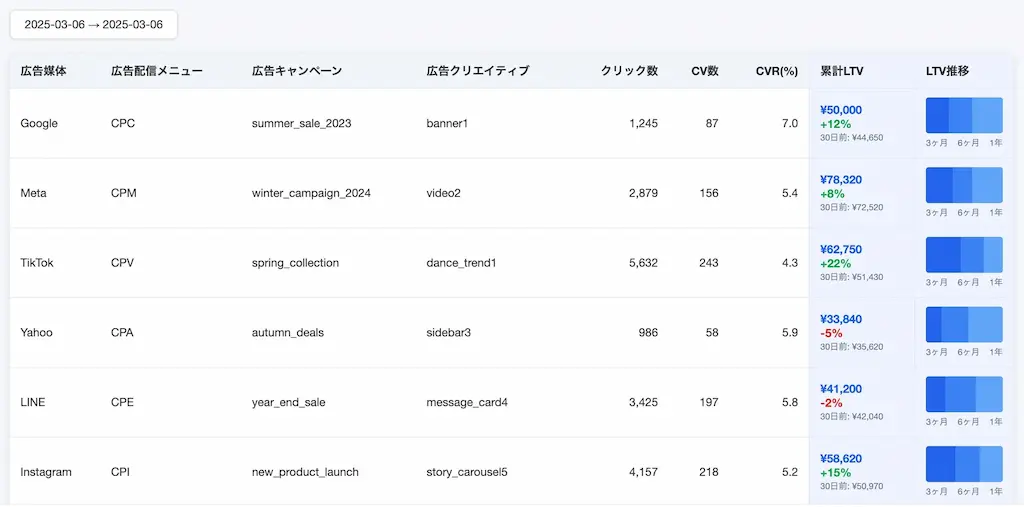Click the 累計LTV column header
The height and width of the screenshot is (507, 1024).
pos(842,71)
